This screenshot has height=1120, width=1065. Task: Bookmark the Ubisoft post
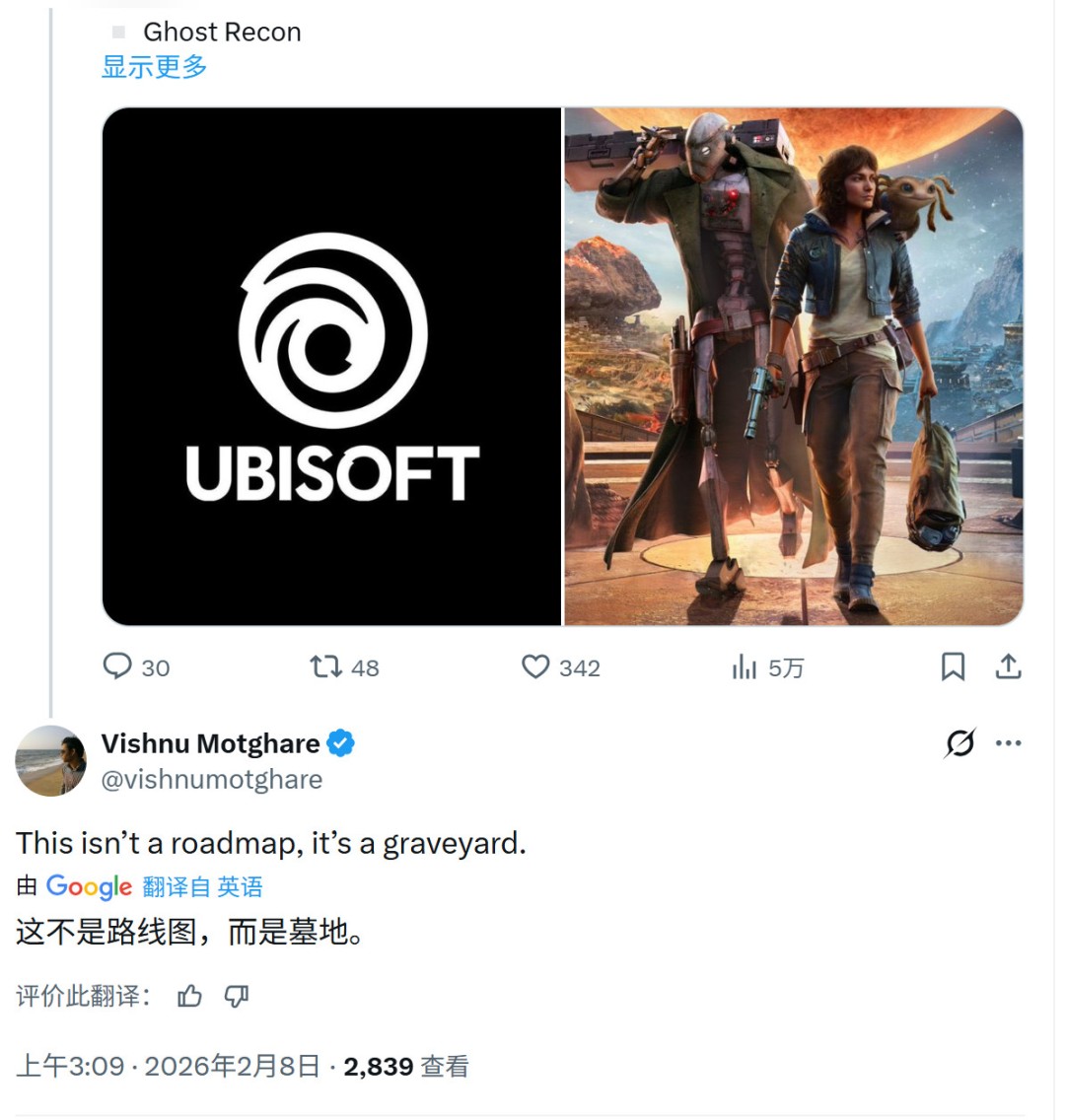953,666
